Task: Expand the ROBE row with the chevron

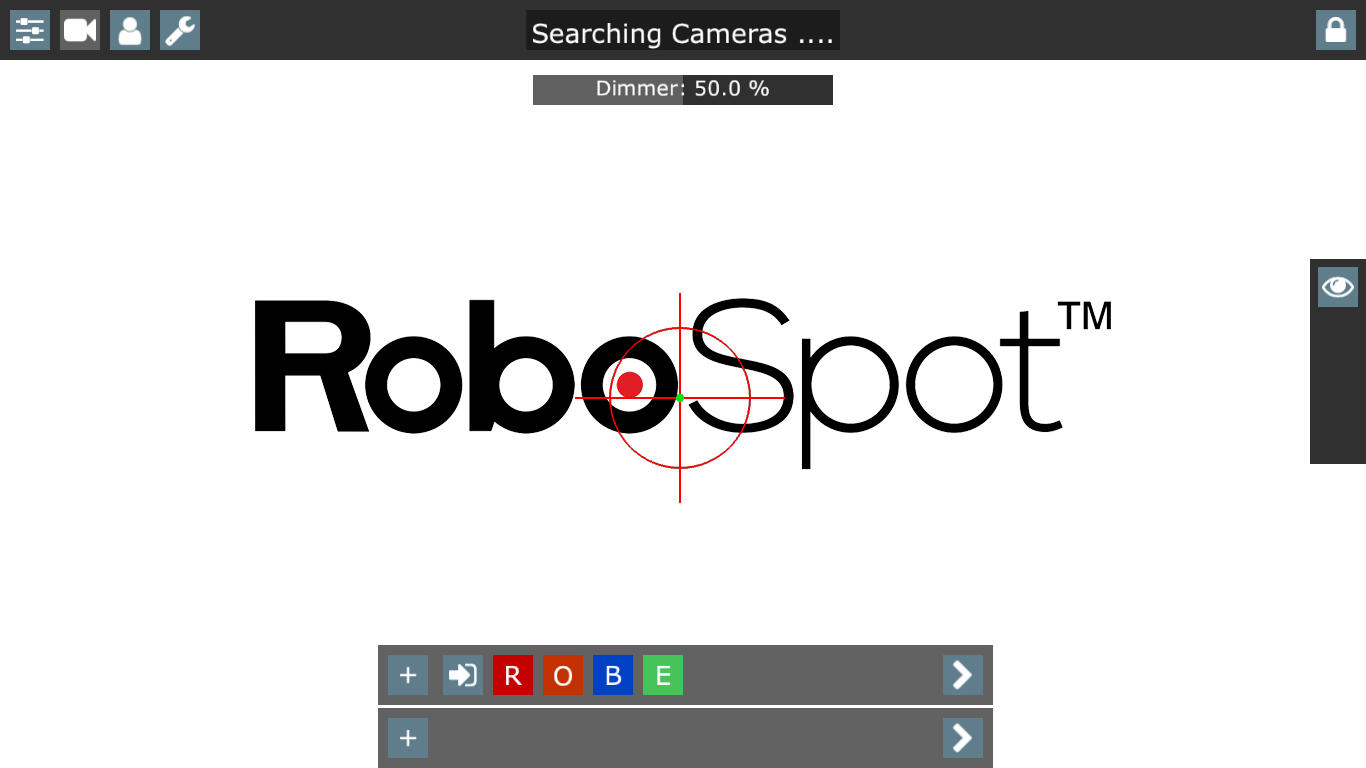Action: 962,675
